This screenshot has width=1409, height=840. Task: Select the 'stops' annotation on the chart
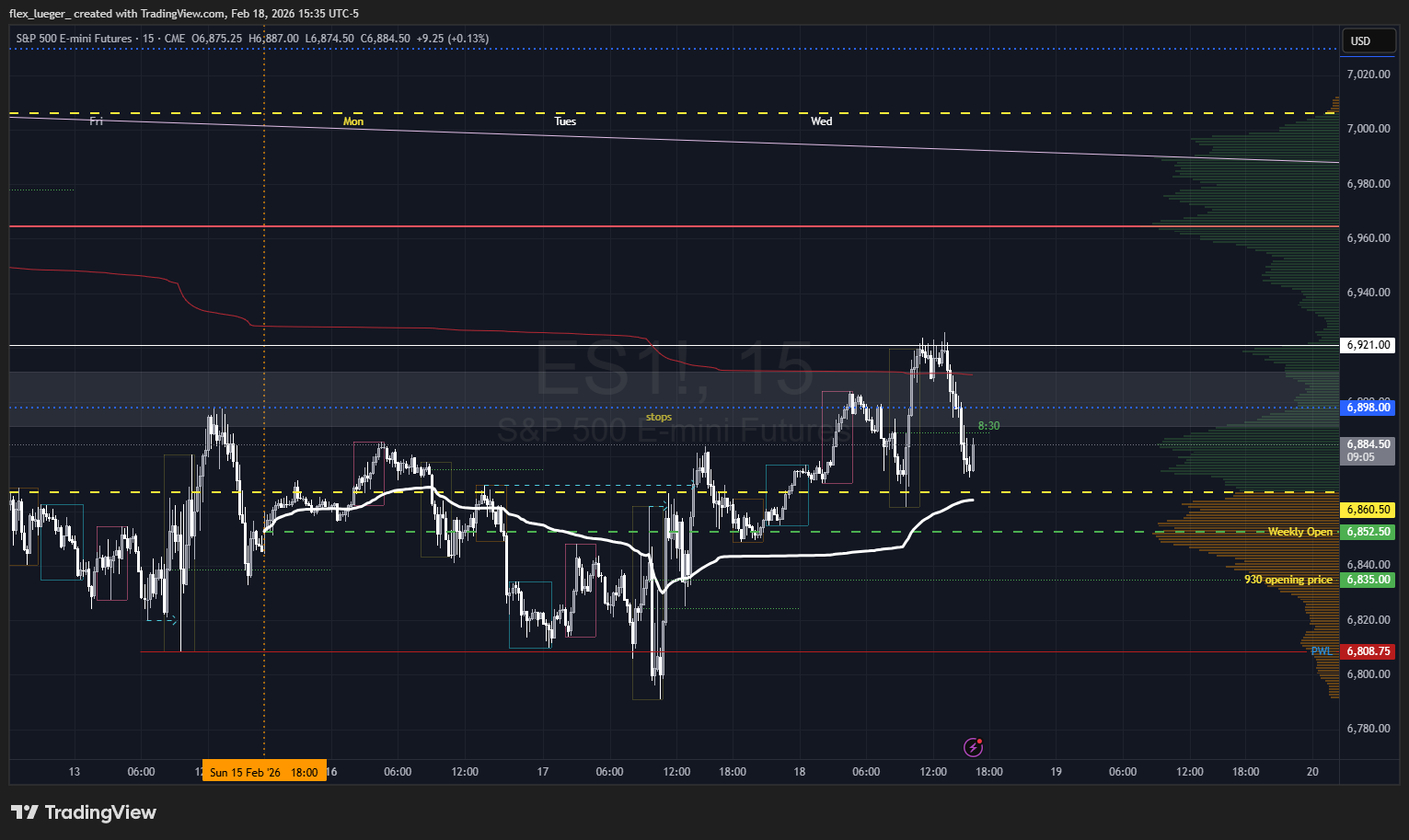(658, 417)
